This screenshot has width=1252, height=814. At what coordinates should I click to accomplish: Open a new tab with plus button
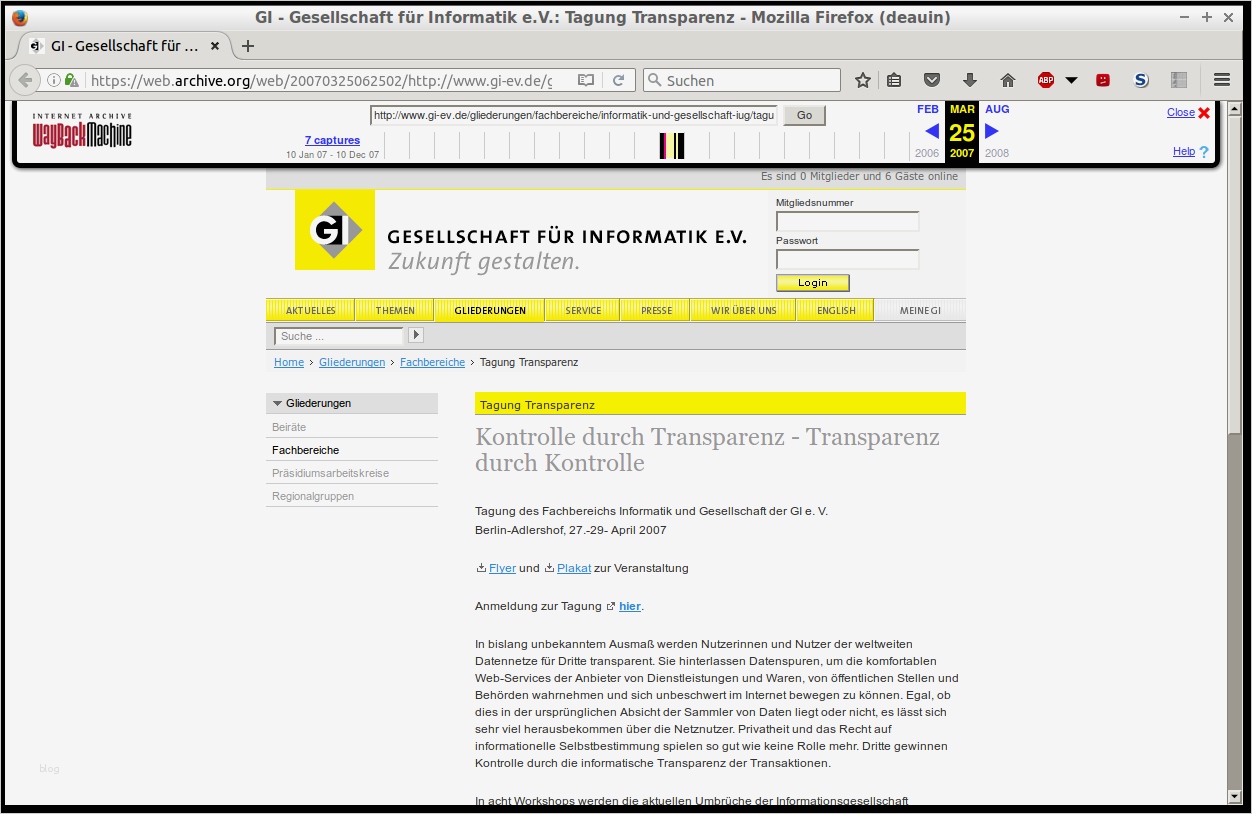click(x=248, y=46)
